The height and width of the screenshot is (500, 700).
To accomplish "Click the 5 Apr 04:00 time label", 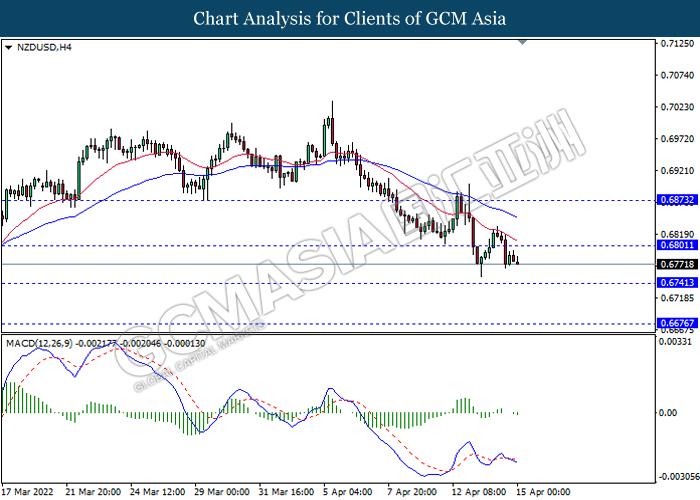I will coord(348,492).
